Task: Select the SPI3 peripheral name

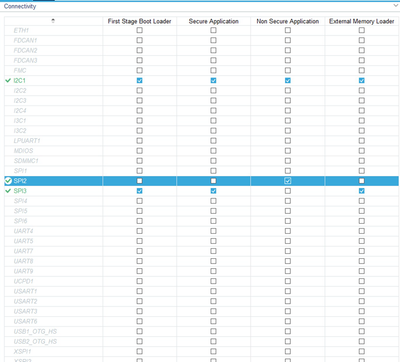Action: tap(20, 191)
